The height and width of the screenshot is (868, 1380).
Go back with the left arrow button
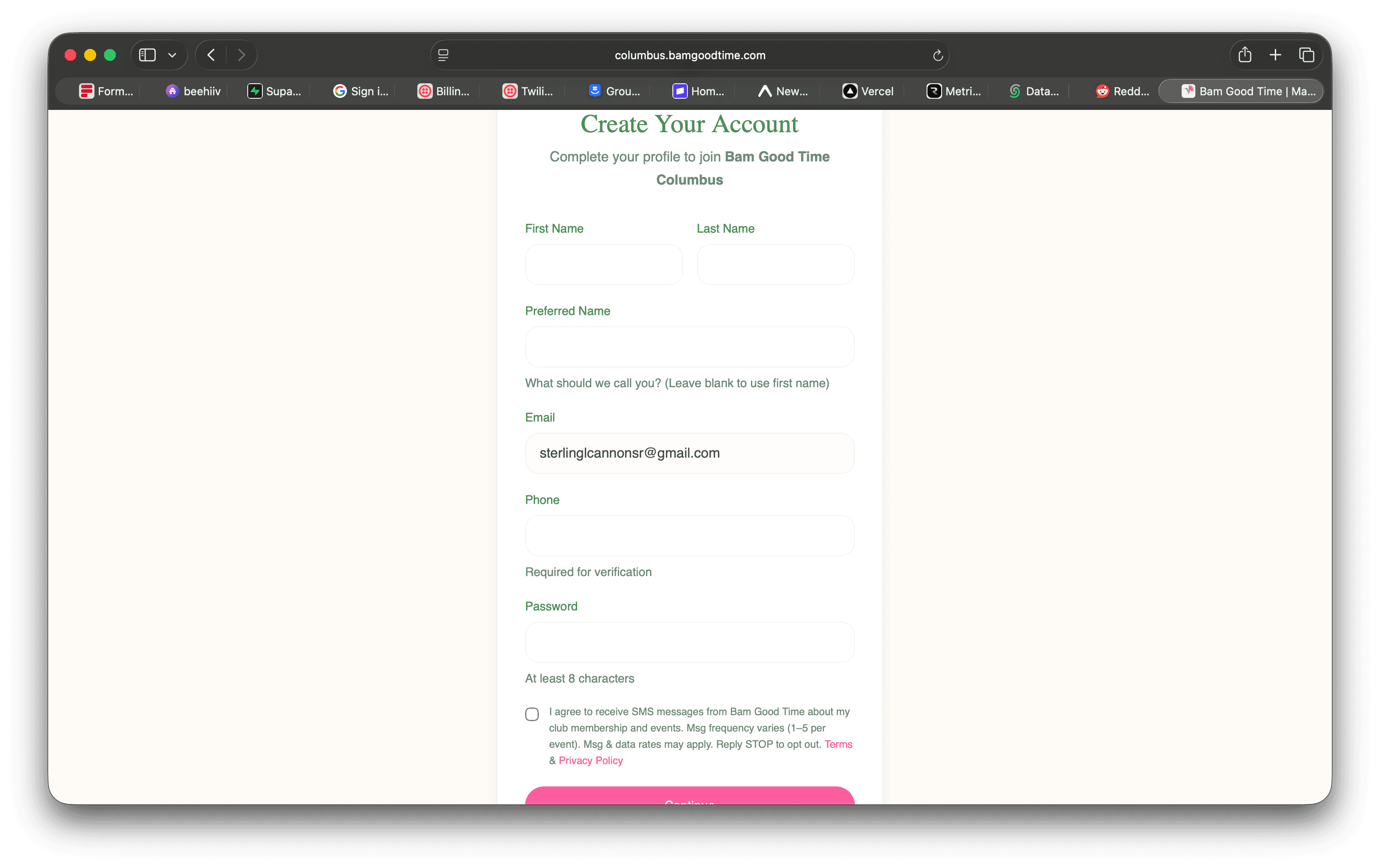tap(211, 55)
